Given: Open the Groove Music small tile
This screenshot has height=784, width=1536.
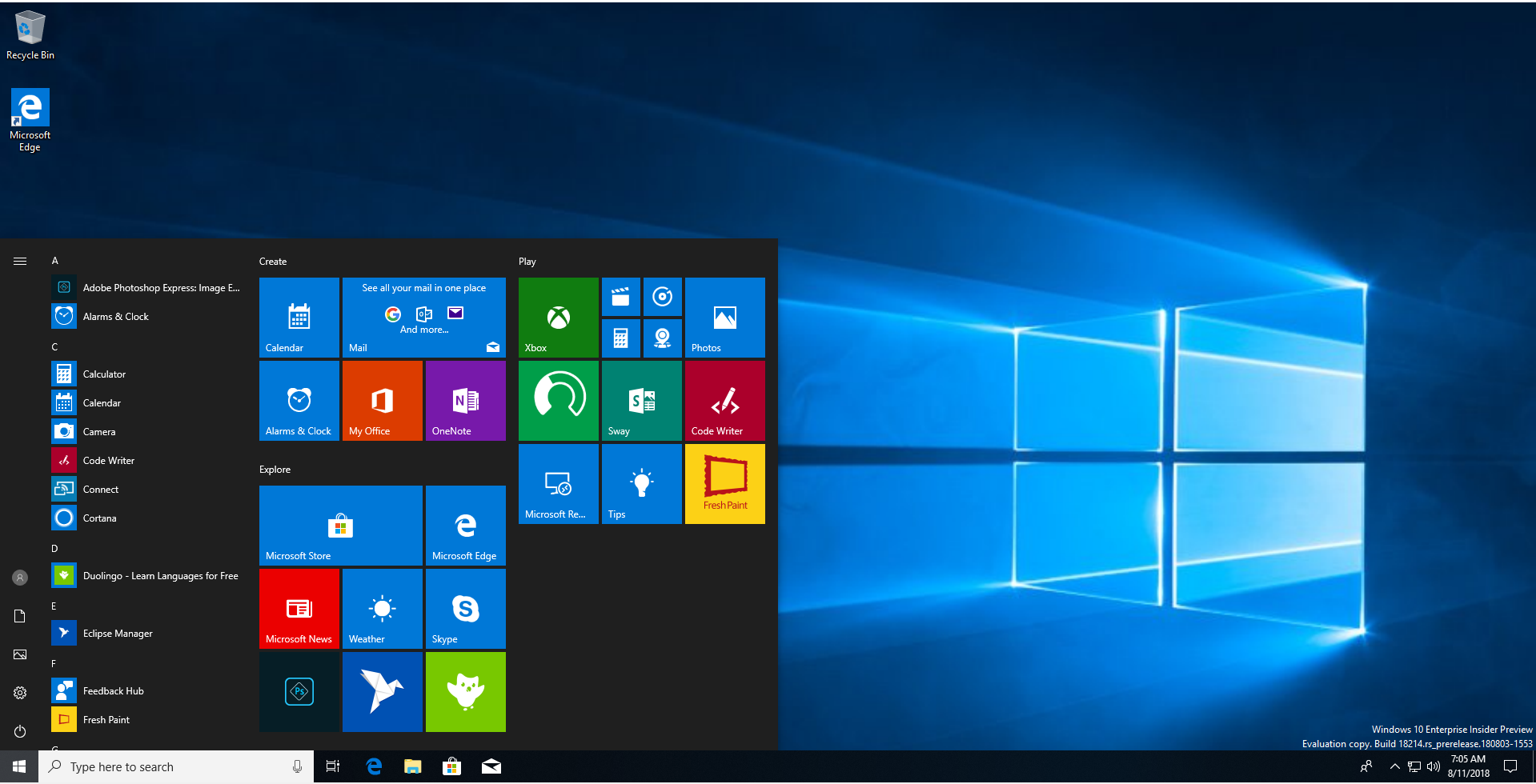Looking at the screenshot, I should (x=662, y=297).
